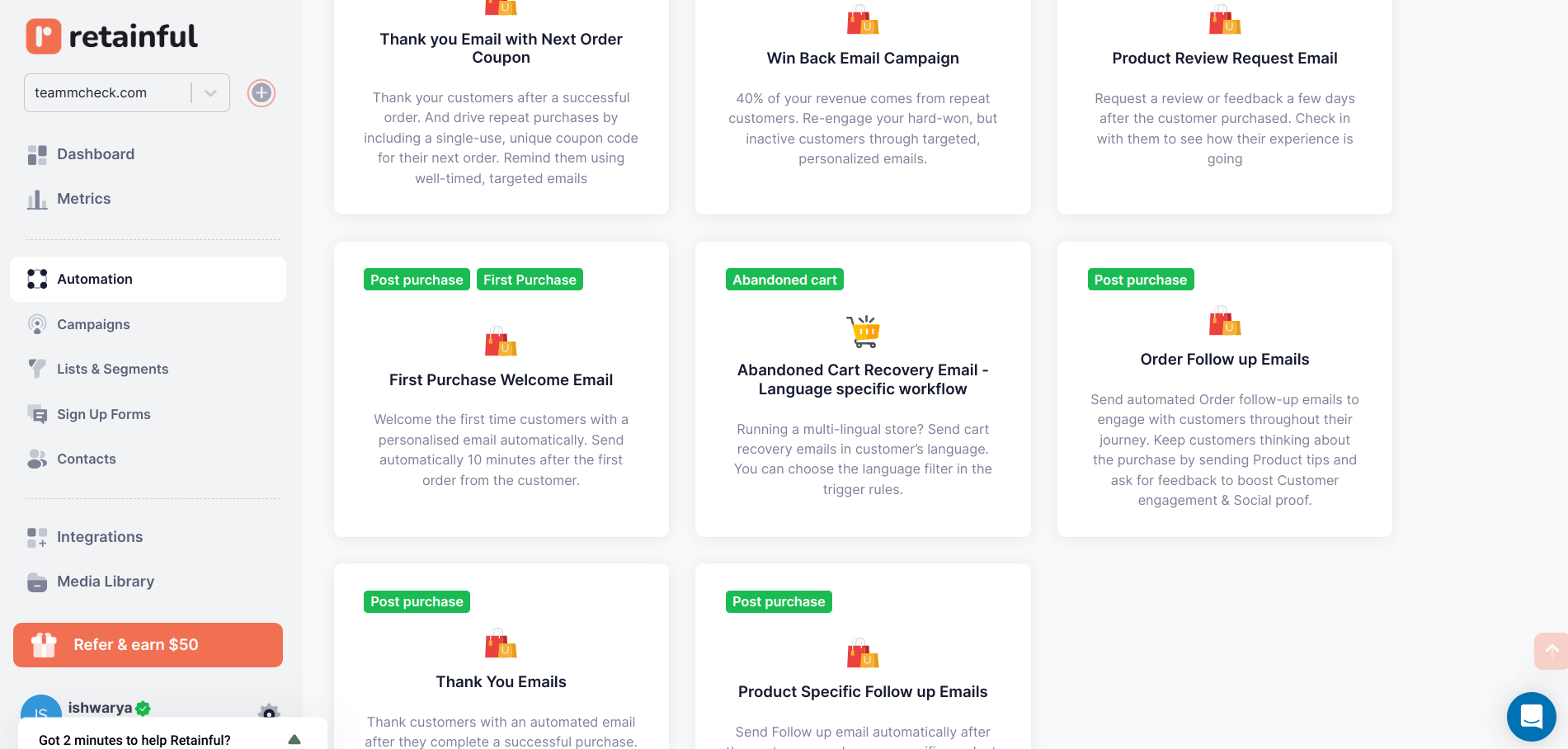Click the Integrations icon in the sidebar
The image size is (1568, 749).
(x=37, y=537)
